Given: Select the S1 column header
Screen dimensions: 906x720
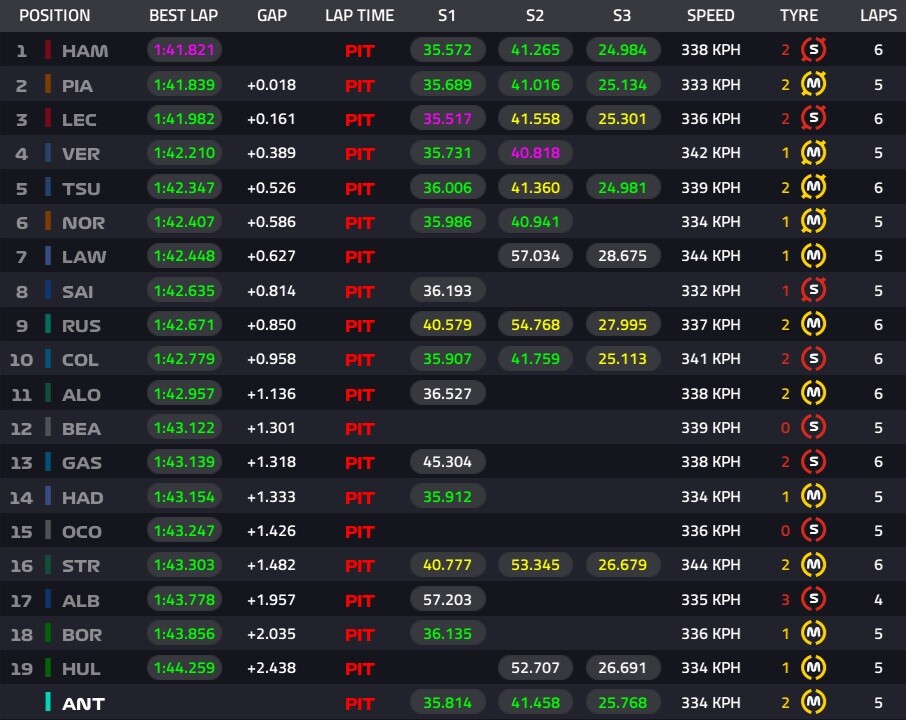Looking at the screenshot, I should [447, 16].
